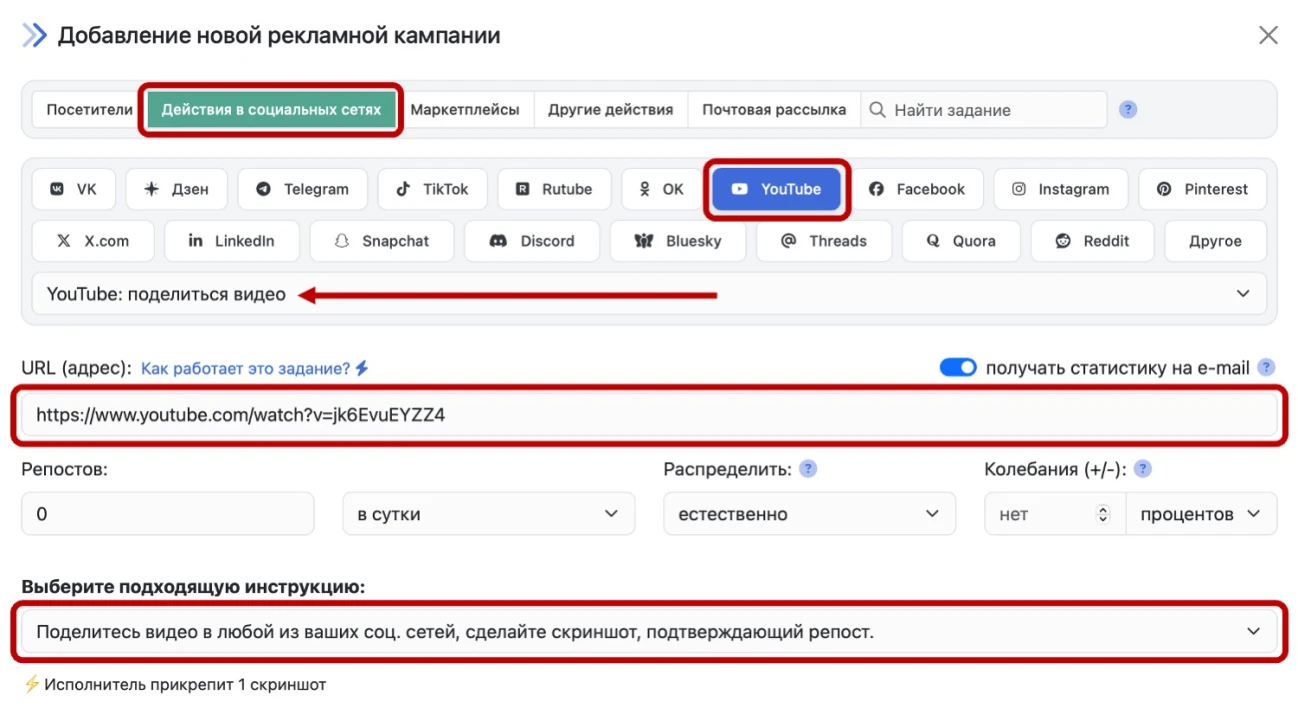Click the help icon beside search field
Image resolution: width=1298 pixels, height=708 pixels.
1128,110
